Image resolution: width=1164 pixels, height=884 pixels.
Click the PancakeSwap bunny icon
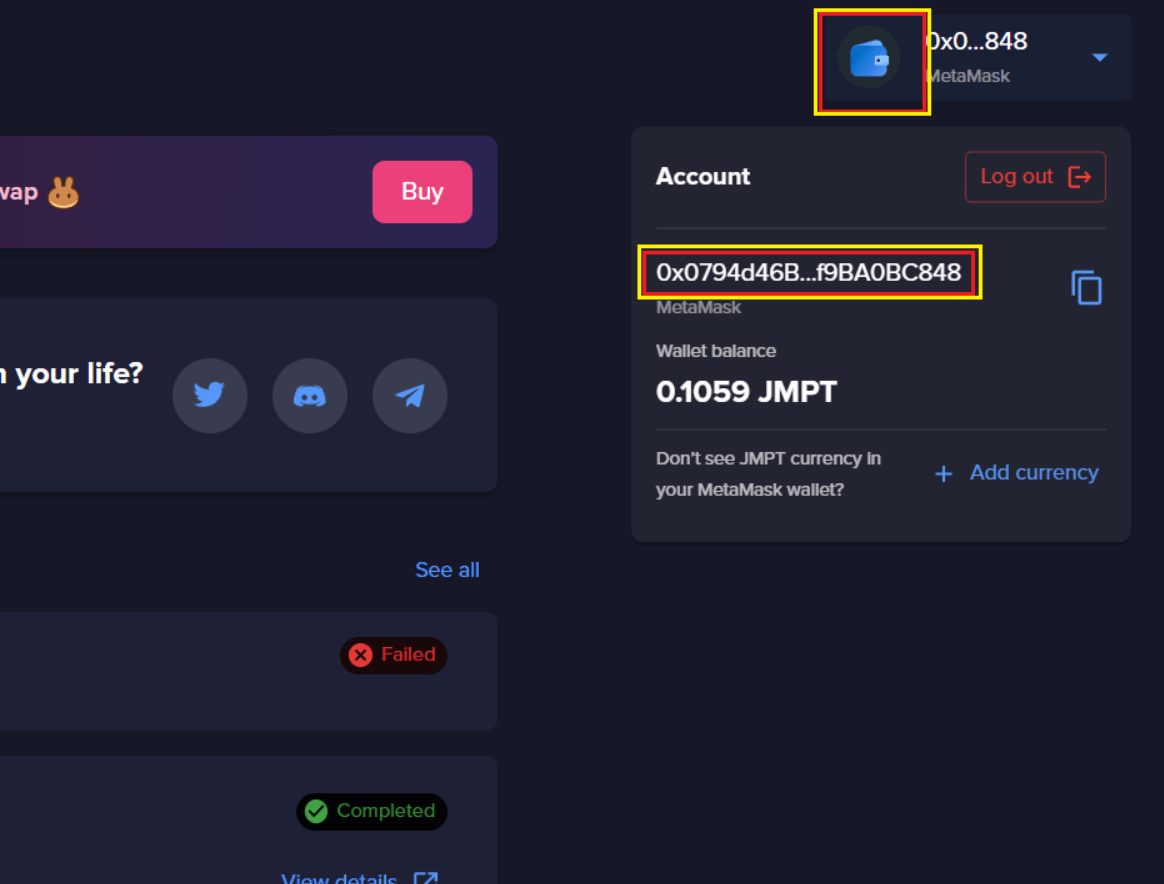63,192
